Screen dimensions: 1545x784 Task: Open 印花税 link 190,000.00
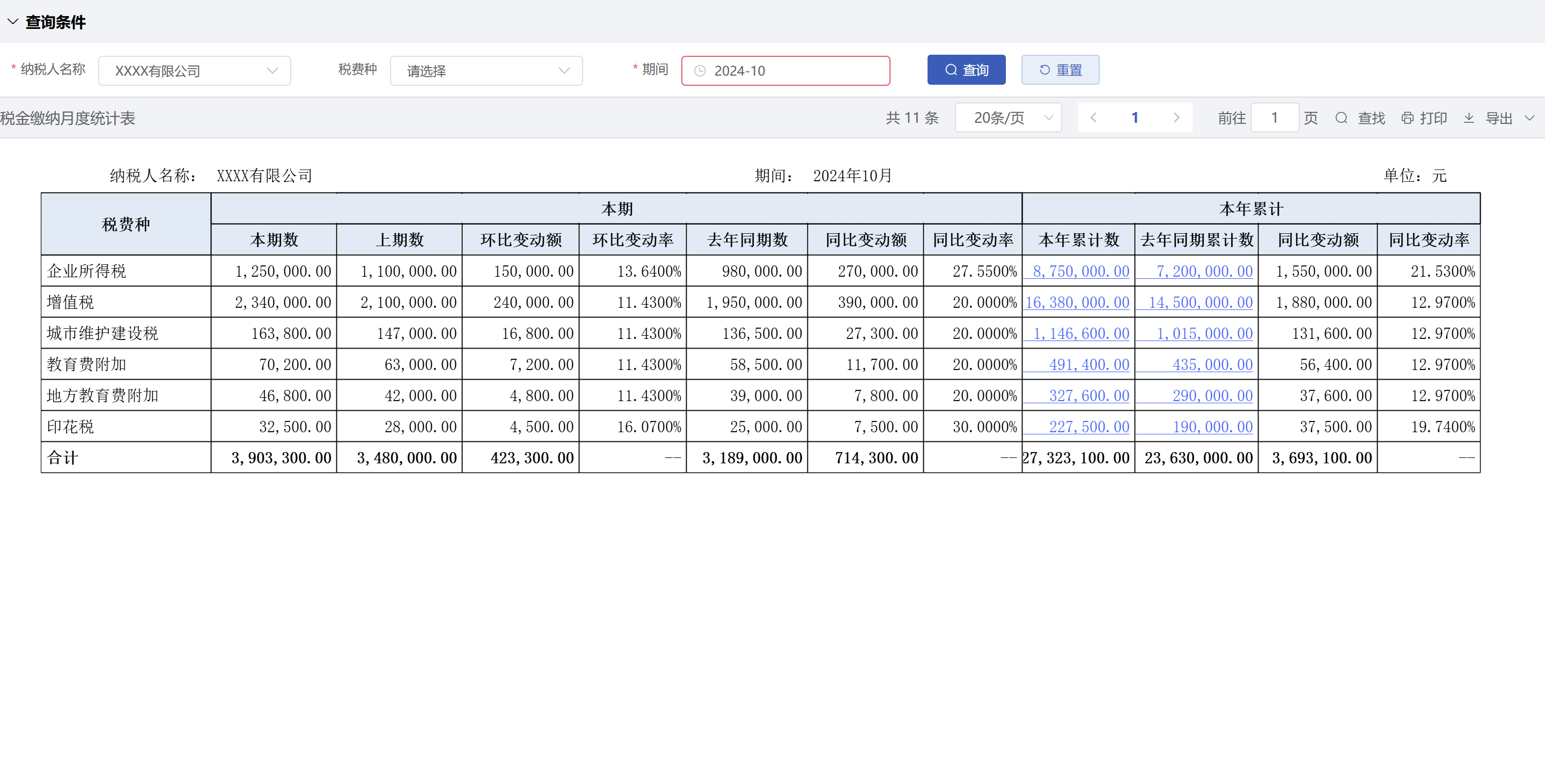tap(1213, 427)
